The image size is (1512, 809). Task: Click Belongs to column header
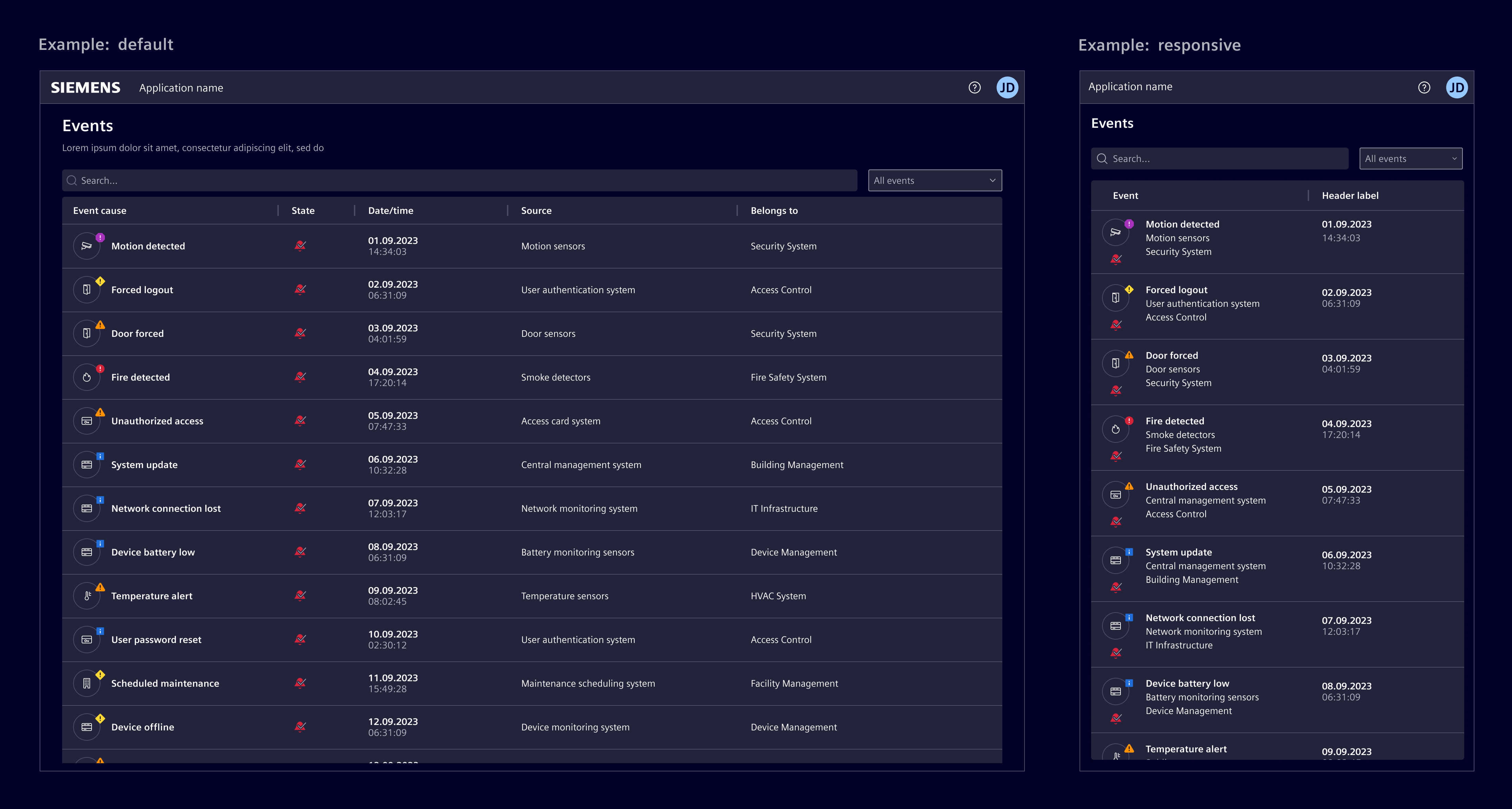[x=774, y=210]
